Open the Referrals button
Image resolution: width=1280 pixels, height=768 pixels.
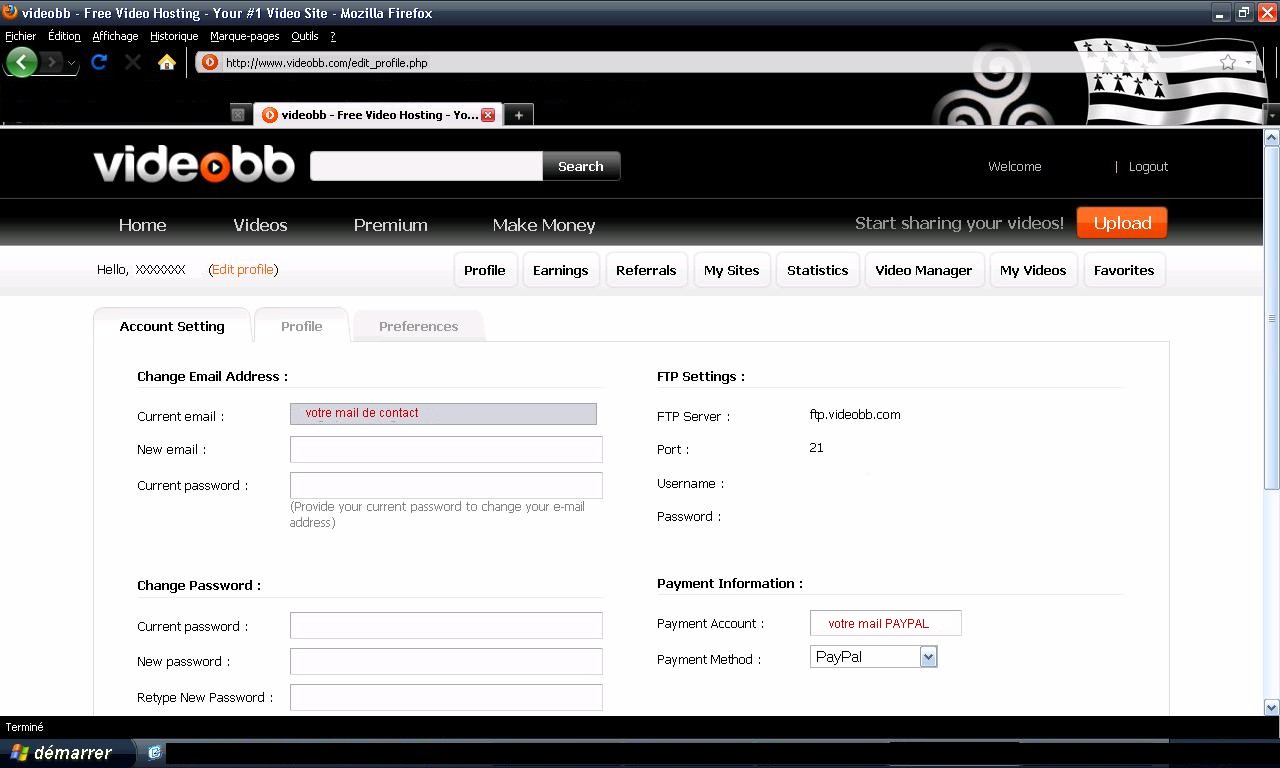pyautogui.click(x=646, y=270)
